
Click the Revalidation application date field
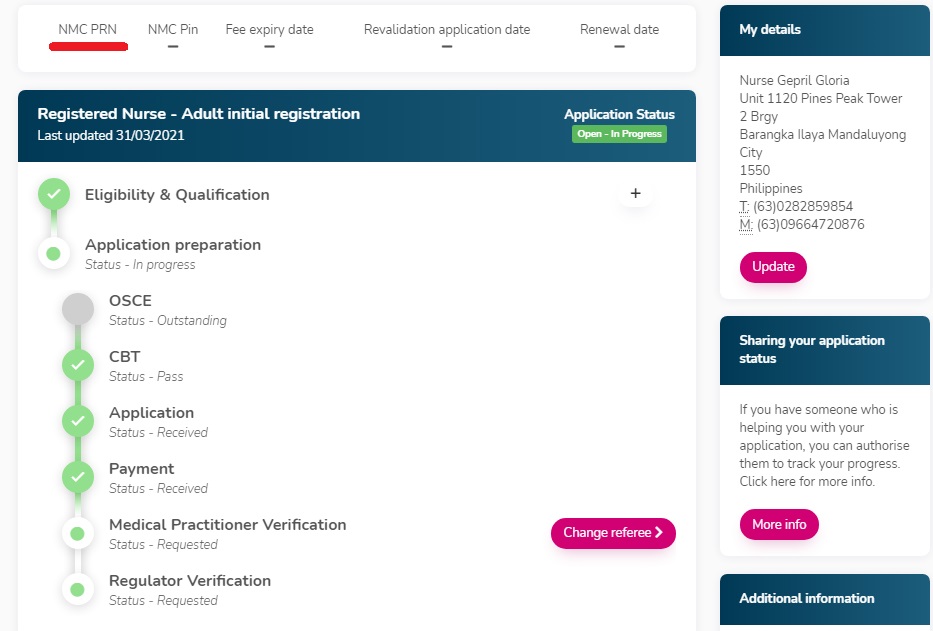(x=447, y=30)
